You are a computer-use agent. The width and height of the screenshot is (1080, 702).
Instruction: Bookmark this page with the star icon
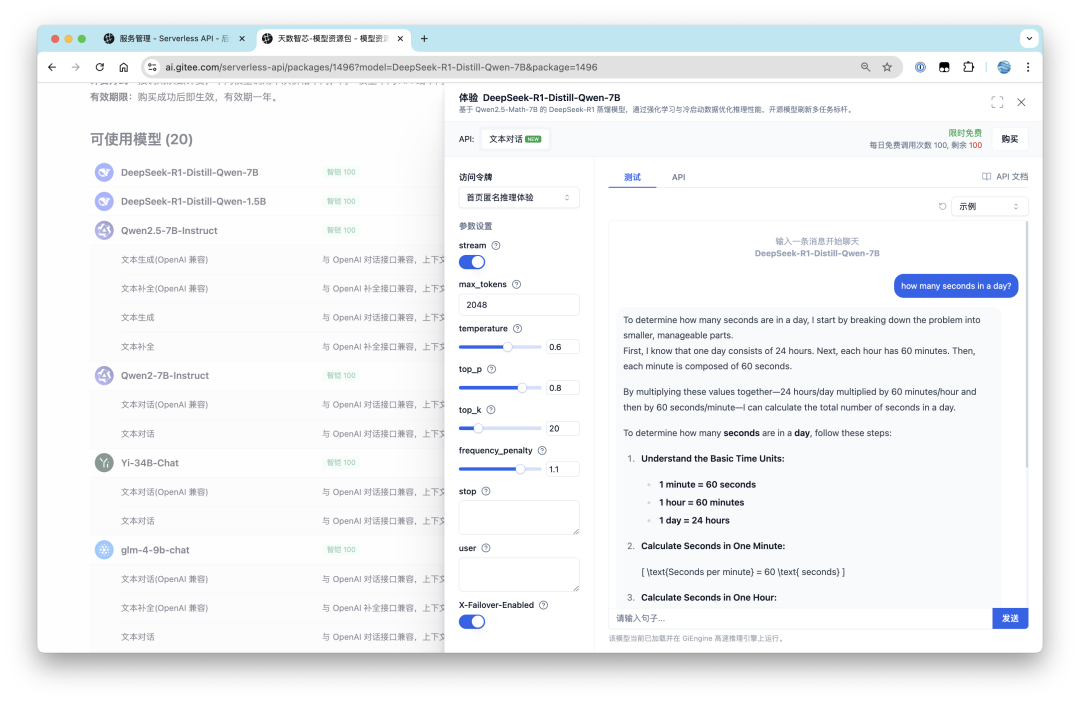point(887,67)
